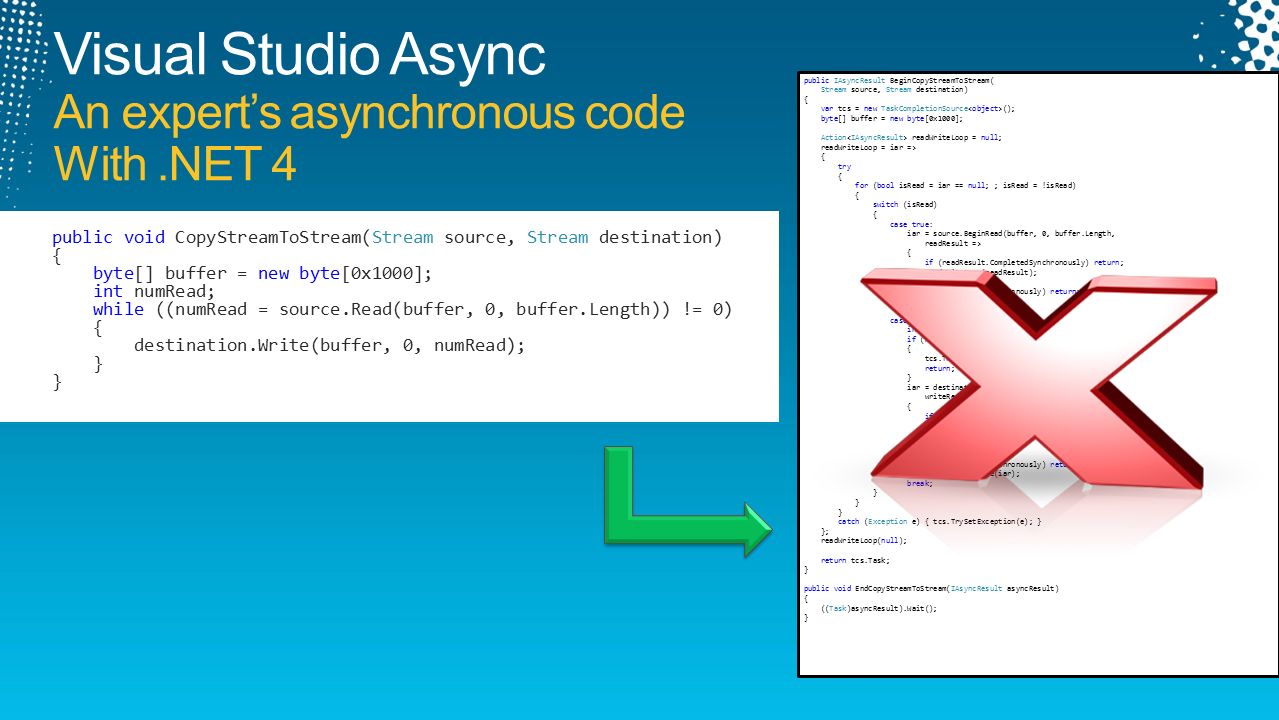Viewport: 1279px width, 720px height.
Task: Click the "catch (Exception e)" handler line
Action: (939, 521)
